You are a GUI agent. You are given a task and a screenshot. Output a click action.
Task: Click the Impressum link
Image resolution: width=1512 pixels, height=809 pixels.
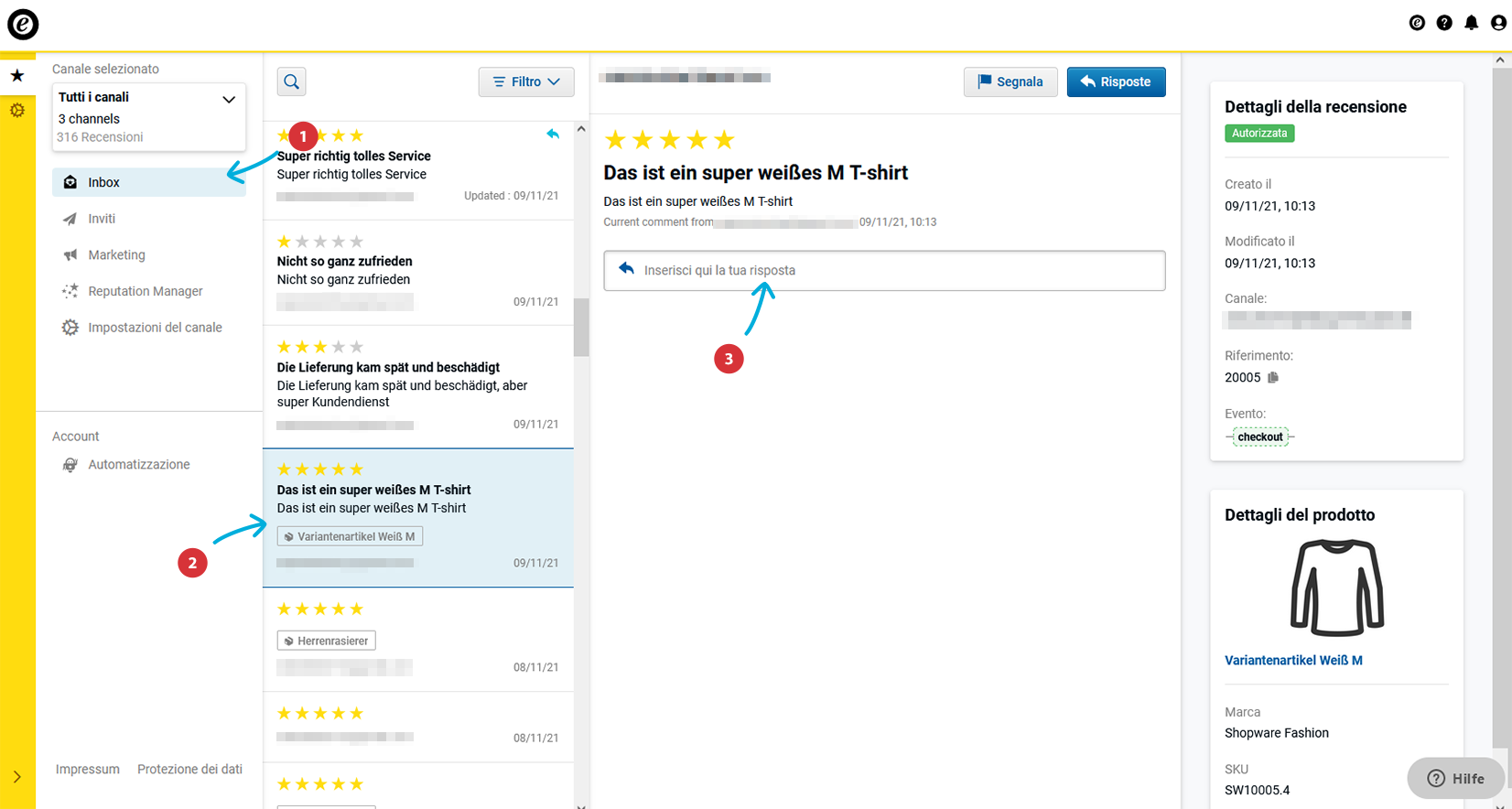[x=88, y=770]
